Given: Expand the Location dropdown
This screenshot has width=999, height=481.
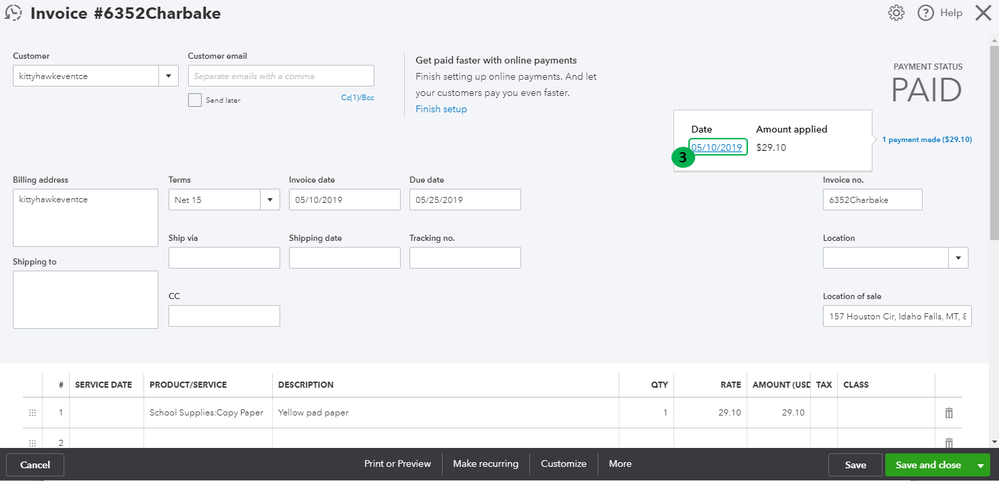Looking at the screenshot, I should point(958,258).
